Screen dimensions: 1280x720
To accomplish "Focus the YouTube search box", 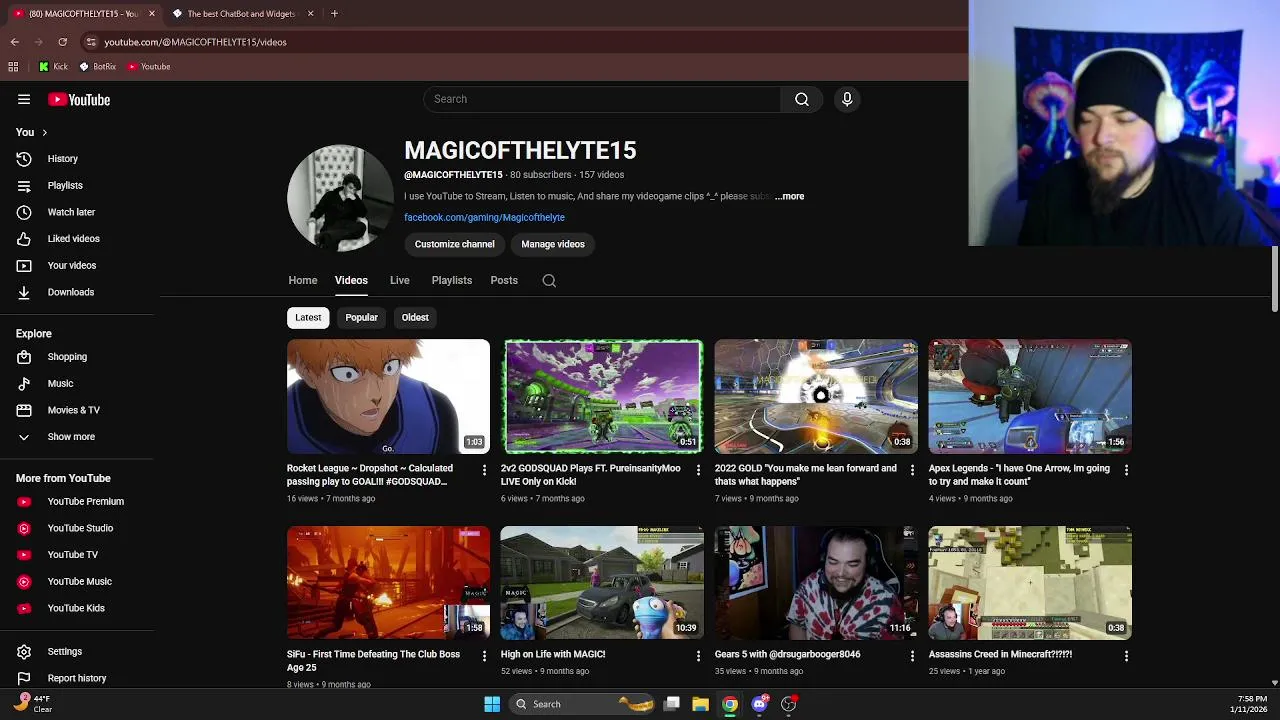I will click(x=602, y=99).
